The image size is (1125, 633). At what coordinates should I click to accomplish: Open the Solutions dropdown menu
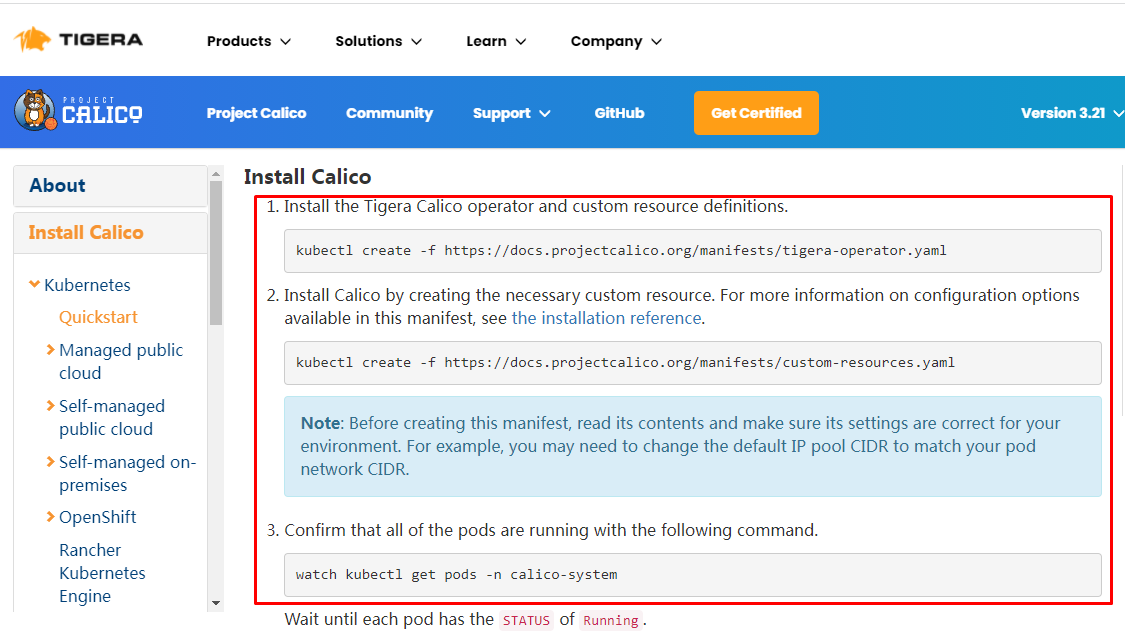coord(378,41)
